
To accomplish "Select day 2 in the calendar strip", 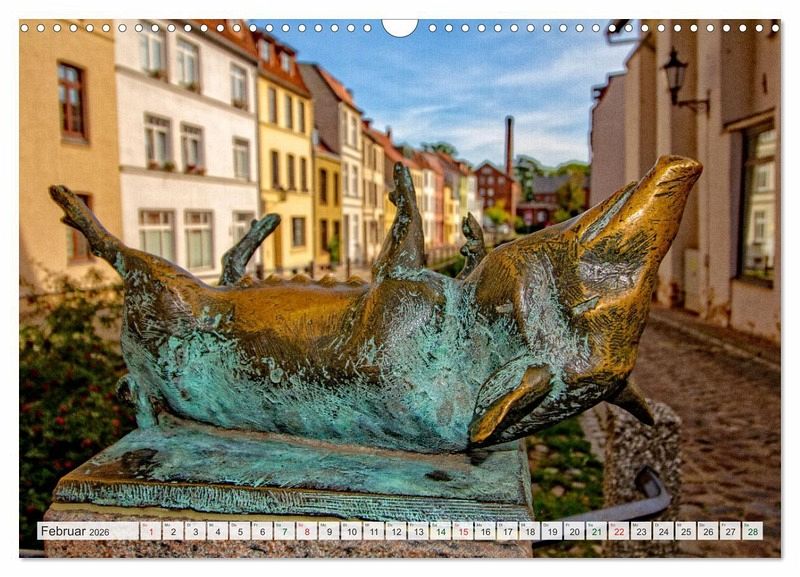I will coord(173,531).
